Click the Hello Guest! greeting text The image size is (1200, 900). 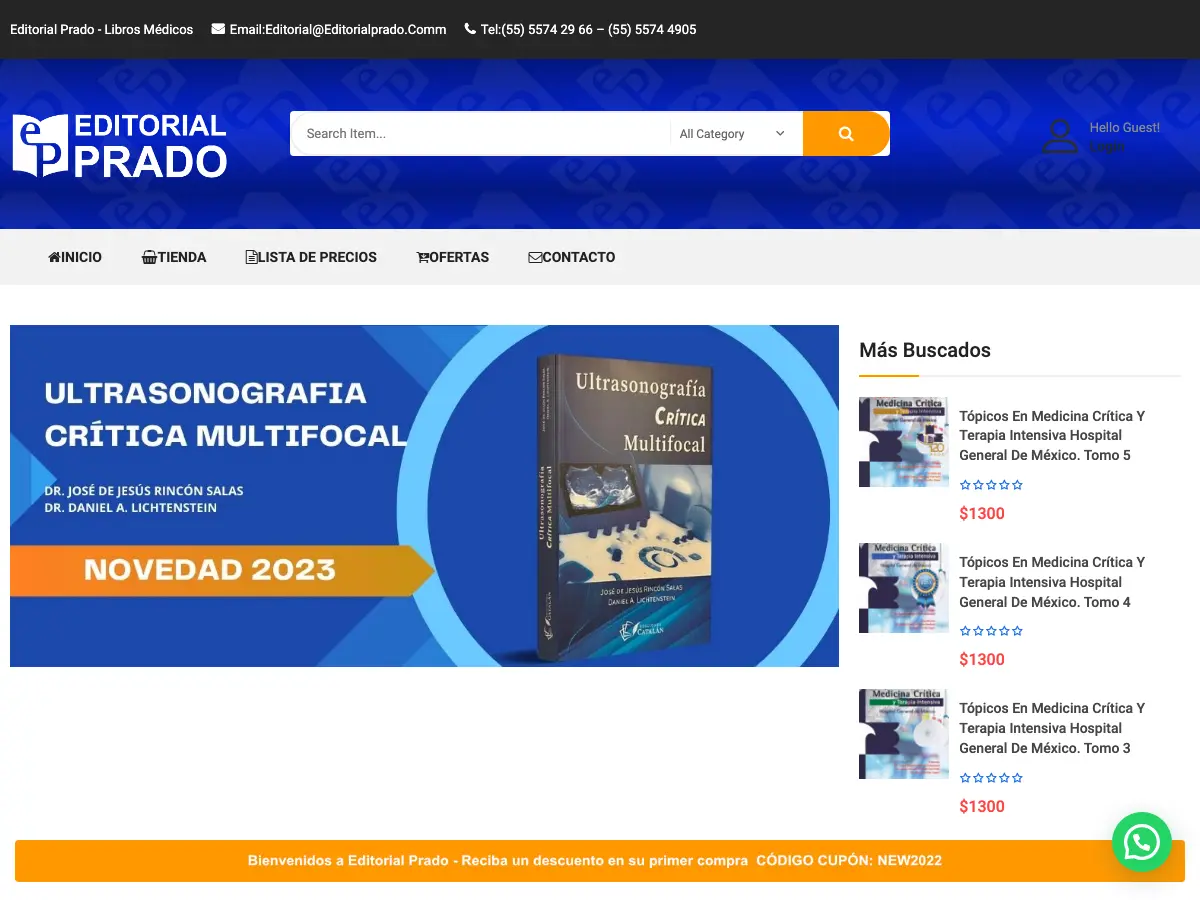[1125, 127]
